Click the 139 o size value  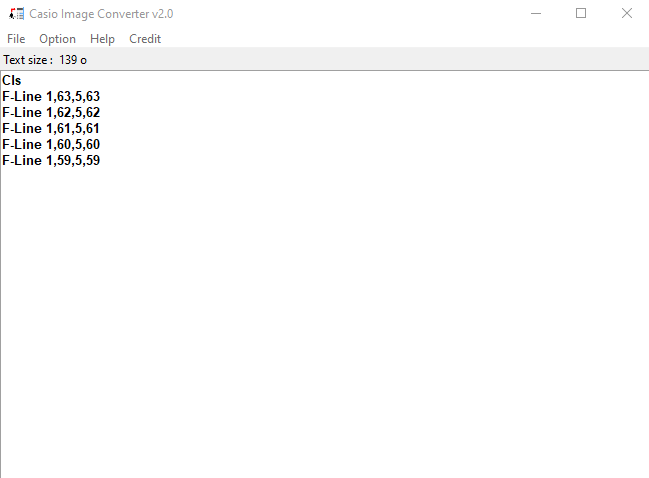(73, 60)
